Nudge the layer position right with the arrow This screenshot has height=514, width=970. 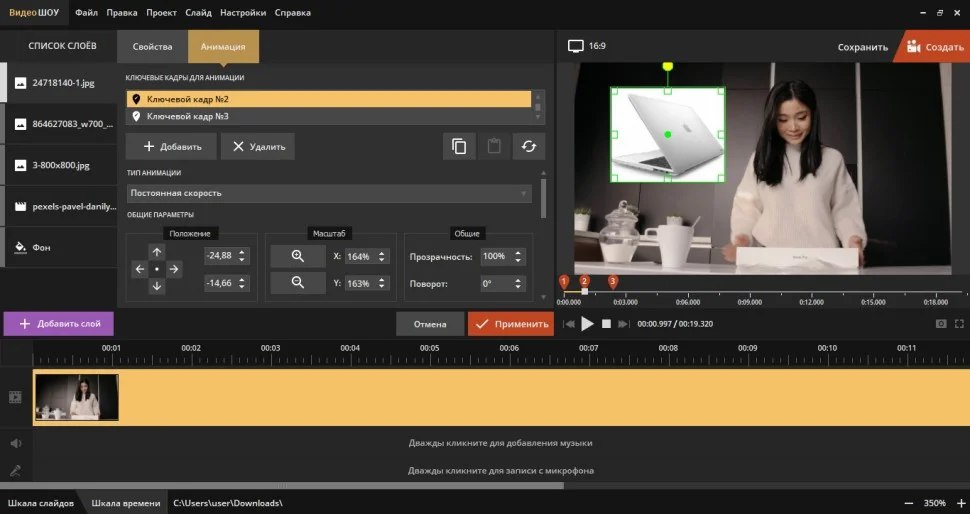pos(174,270)
